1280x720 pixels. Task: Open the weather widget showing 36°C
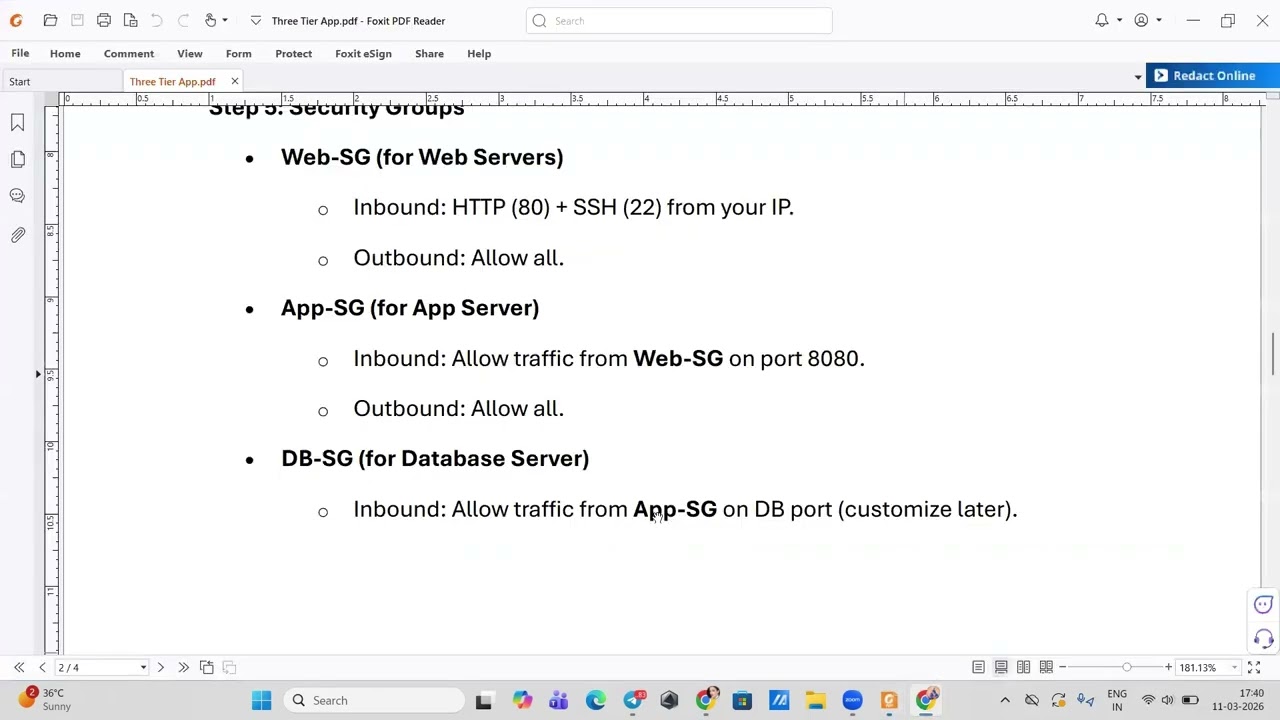tap(45, 699)
